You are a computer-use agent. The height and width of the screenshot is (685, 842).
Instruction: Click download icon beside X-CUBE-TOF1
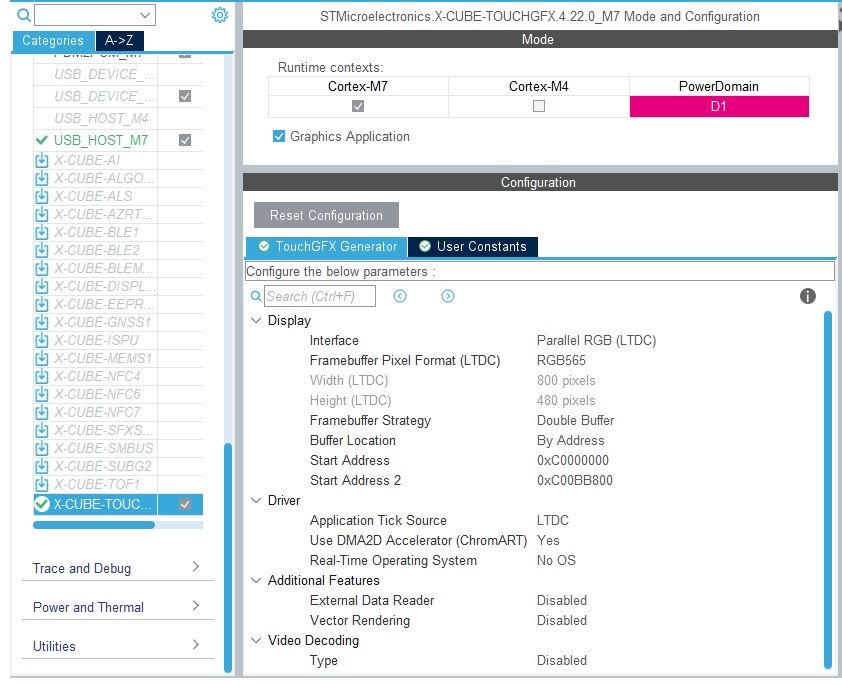(41, 484)
